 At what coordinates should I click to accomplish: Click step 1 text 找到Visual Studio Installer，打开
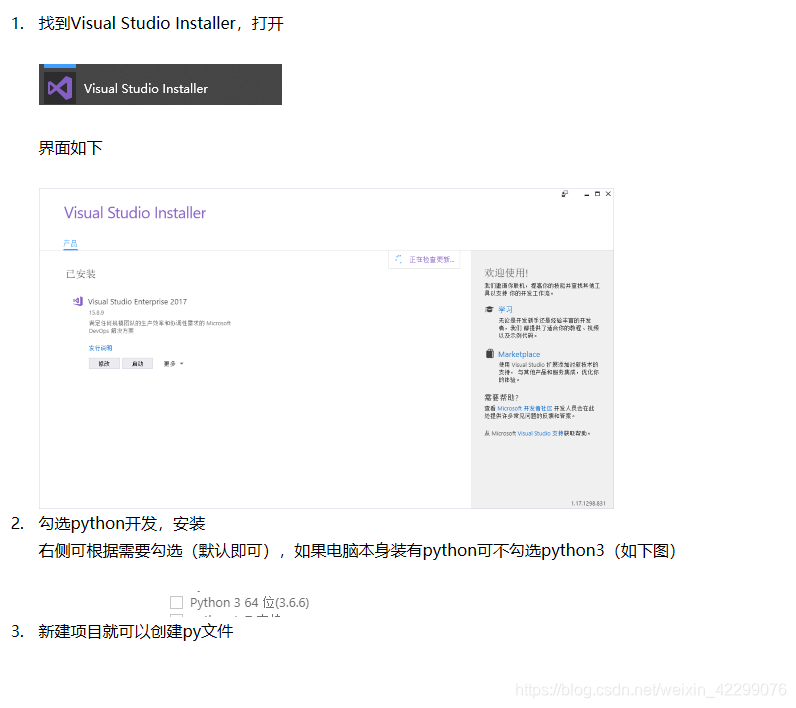pos(161,23)
